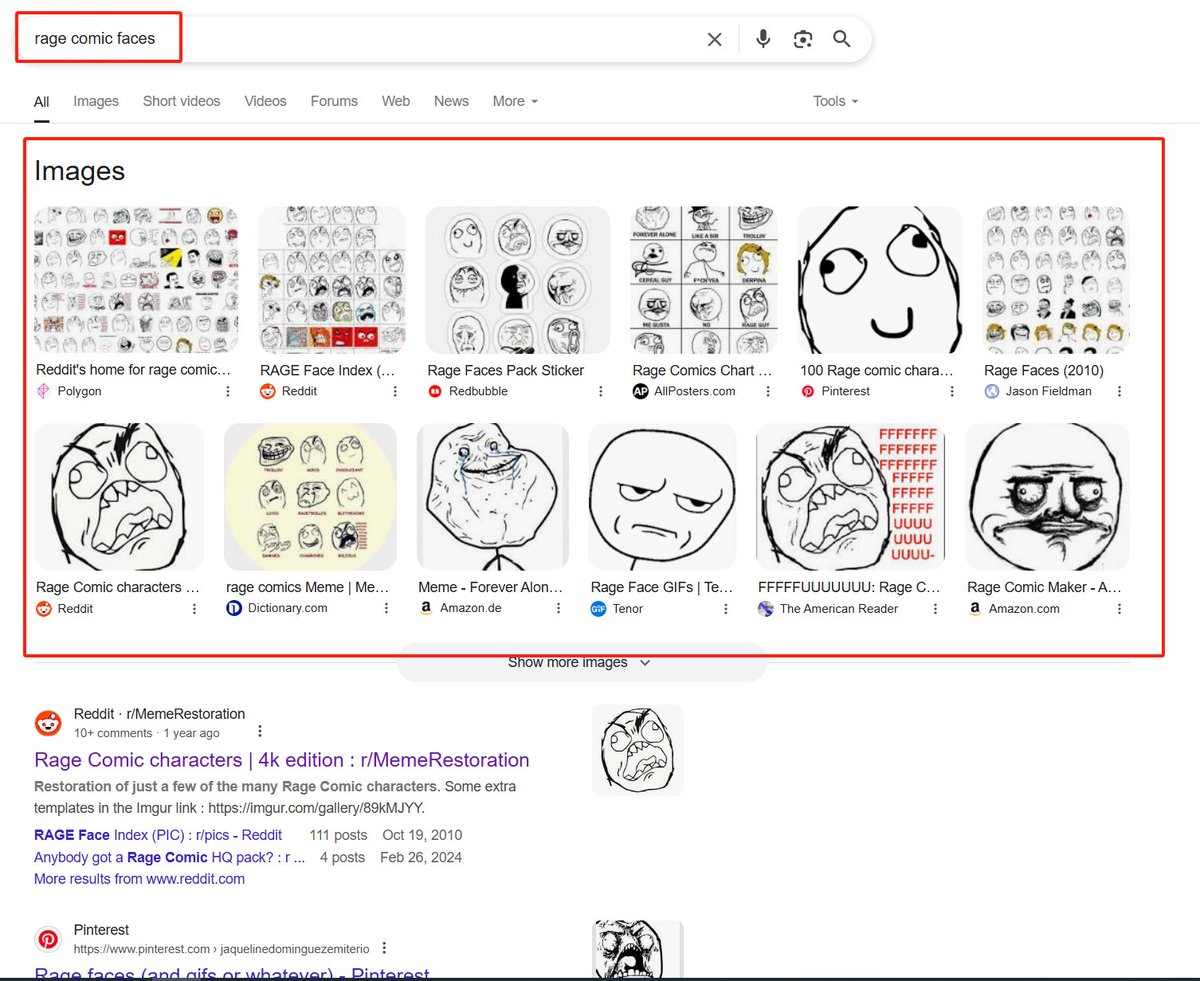Screen dimensions: 1200x981
Task: Open the Rage Faces (2010) thumbnail
Action: pyautogui.click(x=1056, y=280)
